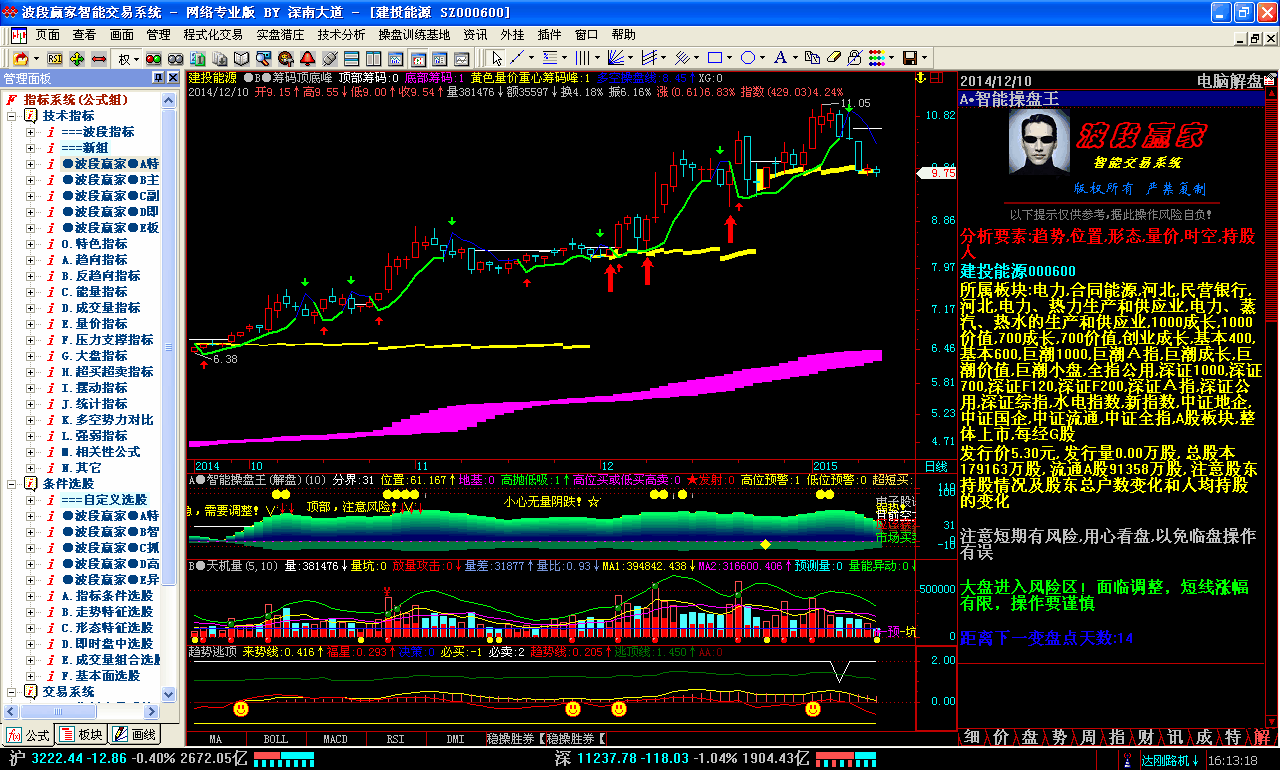The height and width of the screenshot is (770, 1280).
Task: Switch to the 公式 panel tab
Action: (x=27, y=735)
